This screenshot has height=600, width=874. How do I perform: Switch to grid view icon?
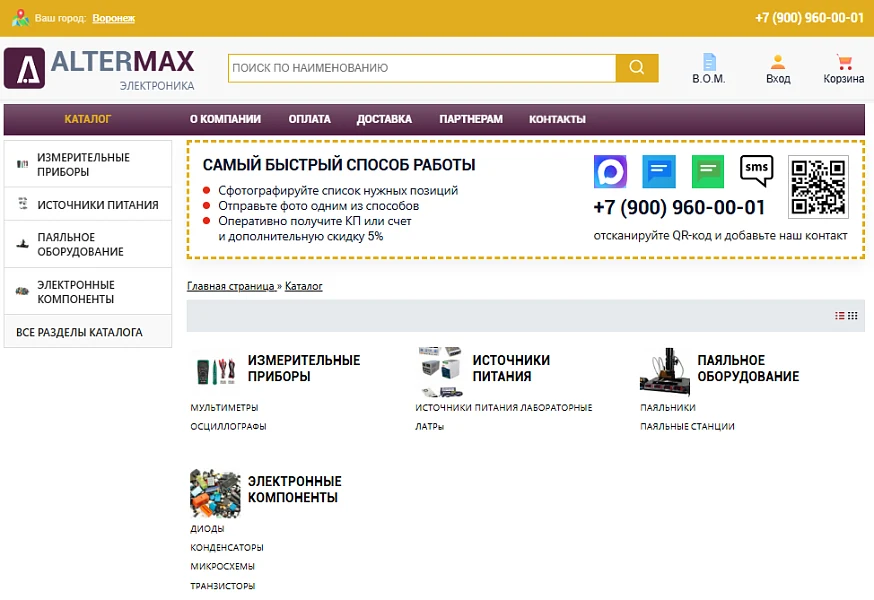[852, 316]
